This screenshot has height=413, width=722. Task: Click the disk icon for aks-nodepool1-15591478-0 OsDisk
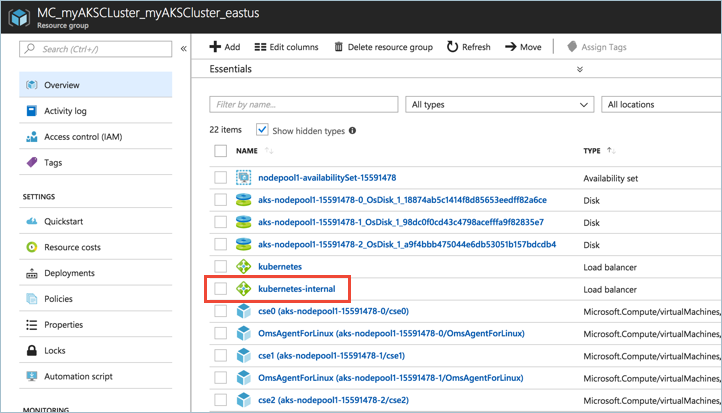click(244, 200)
